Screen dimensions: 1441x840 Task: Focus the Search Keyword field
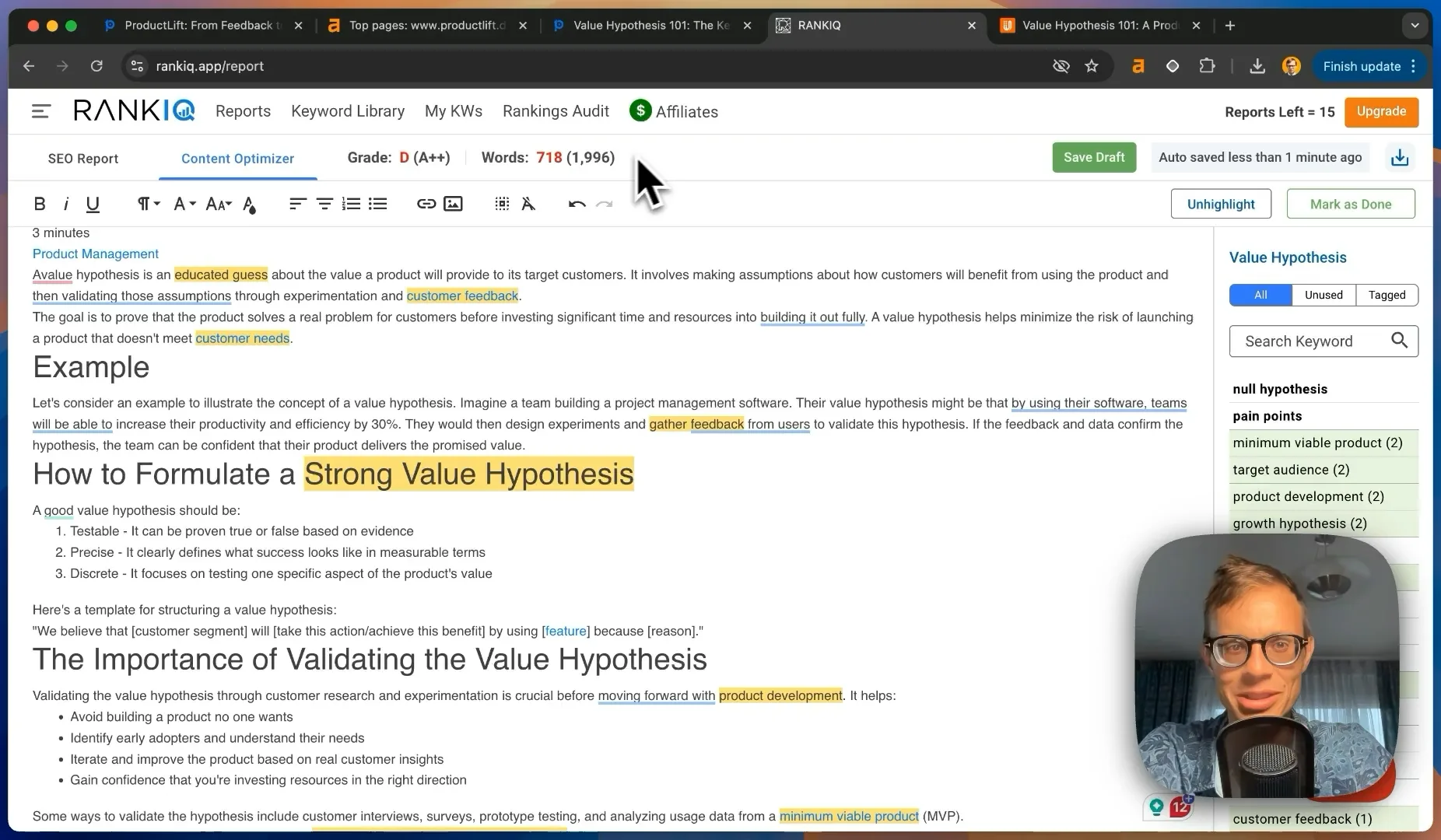[x=1324, y=341]
